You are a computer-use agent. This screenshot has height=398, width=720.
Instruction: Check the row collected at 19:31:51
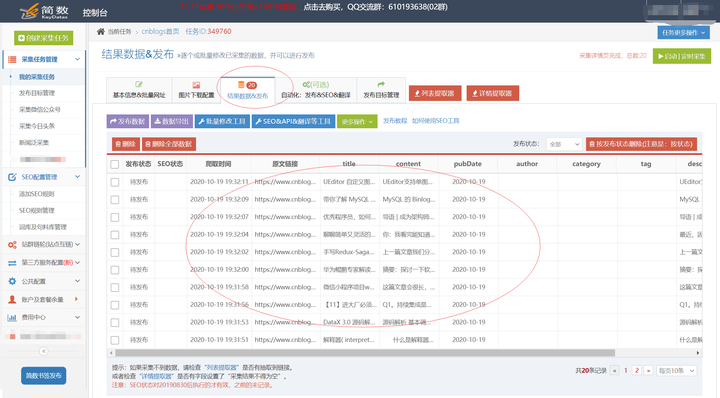pyautogui.click(x=115, y=340)
